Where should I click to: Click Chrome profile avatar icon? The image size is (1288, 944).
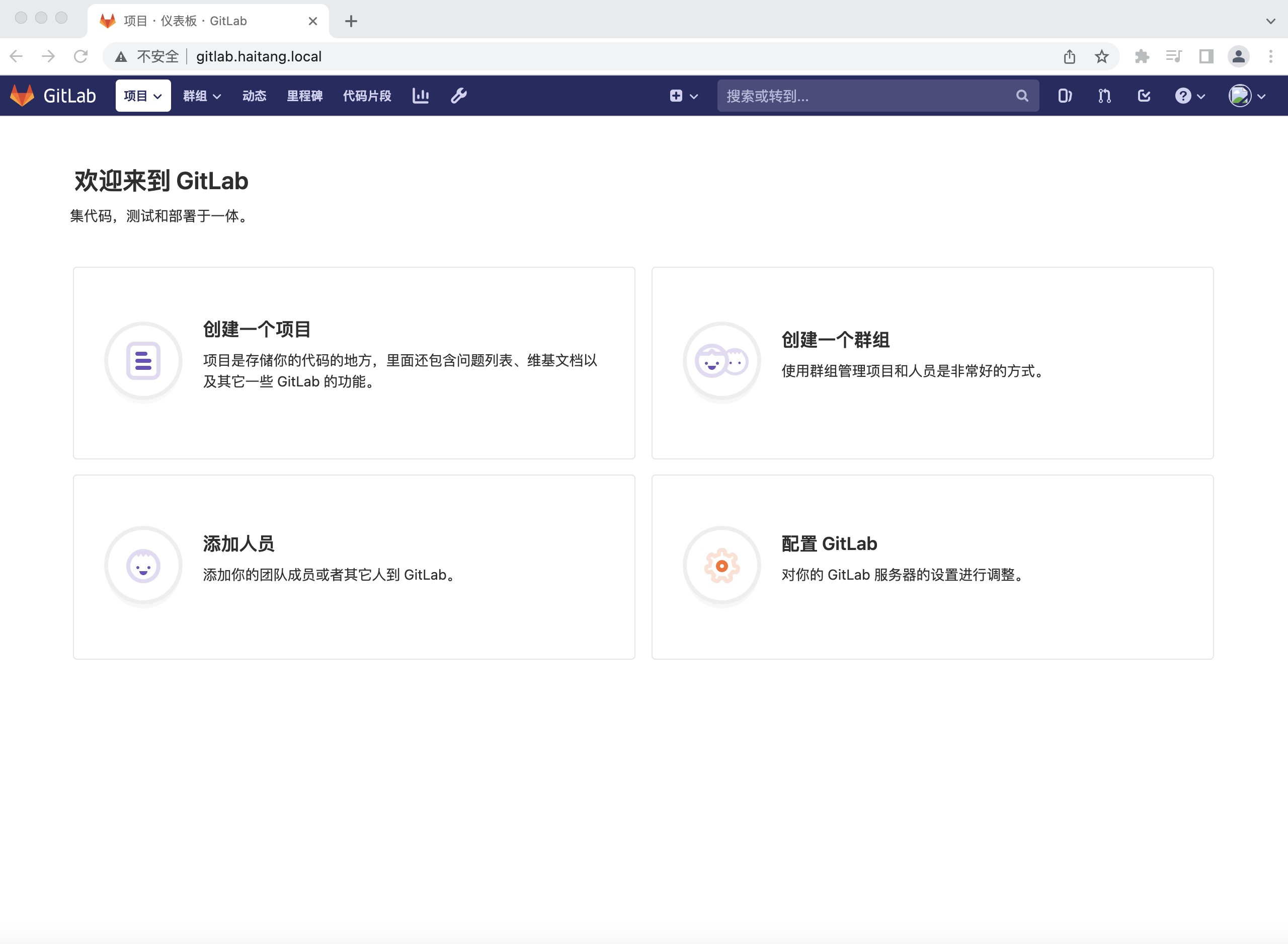point(1238,56)
